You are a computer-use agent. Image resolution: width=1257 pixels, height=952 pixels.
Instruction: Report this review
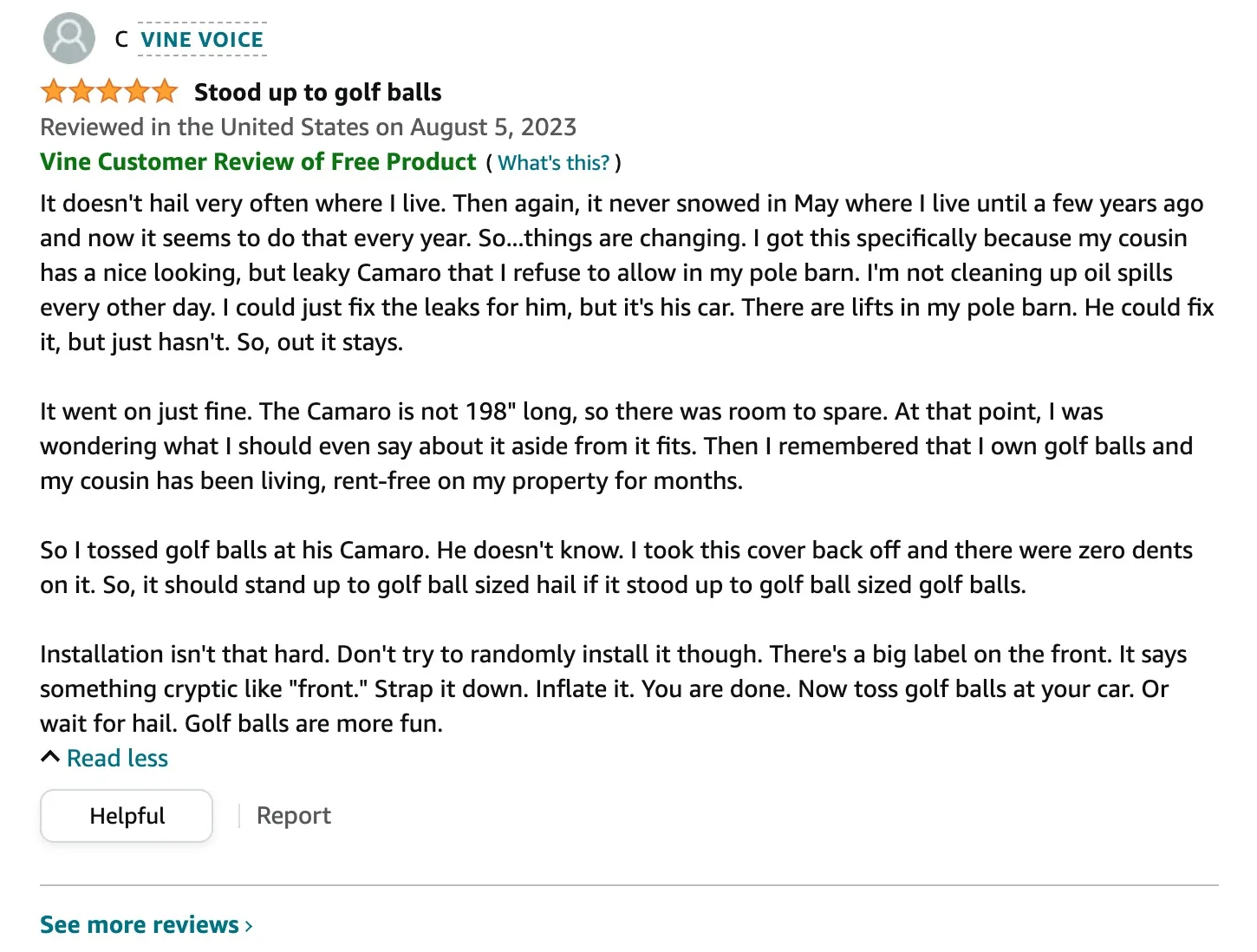293,816
